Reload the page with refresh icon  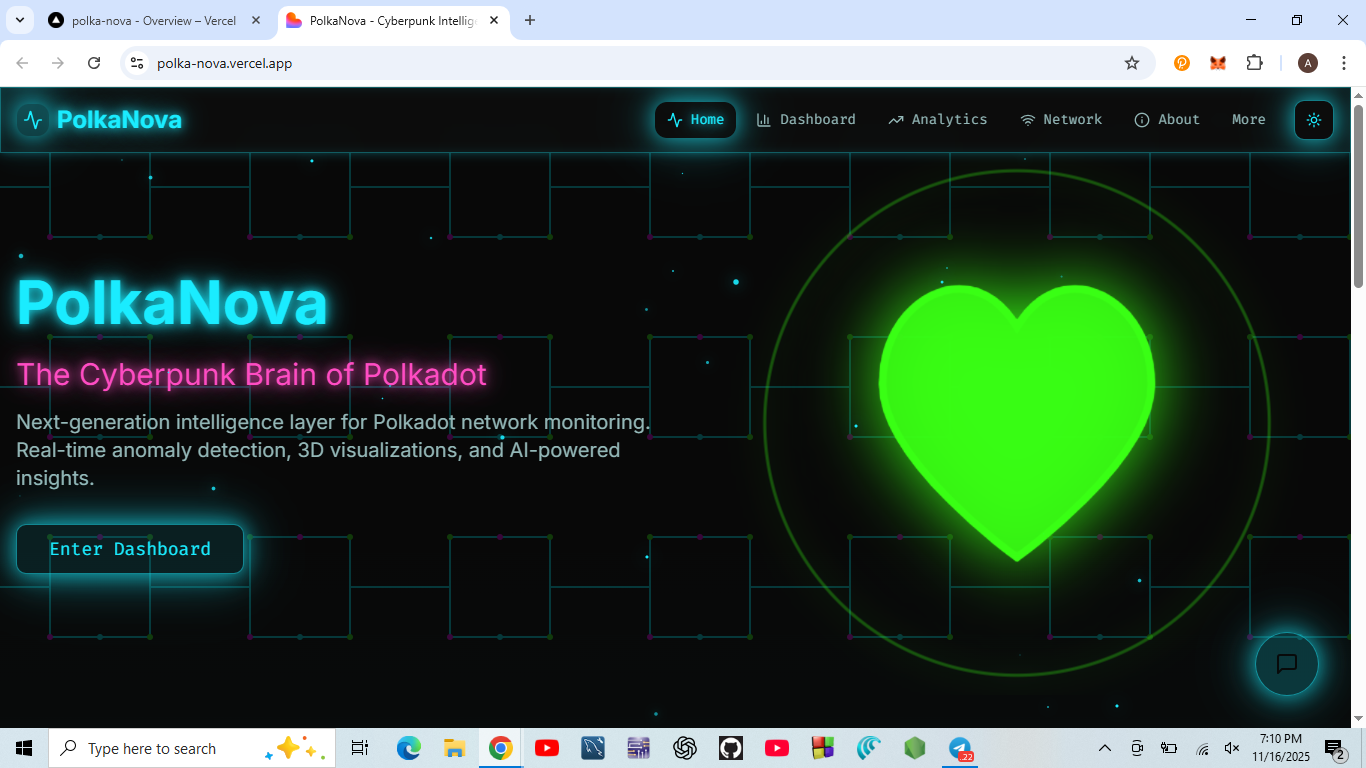click(94, 63)
